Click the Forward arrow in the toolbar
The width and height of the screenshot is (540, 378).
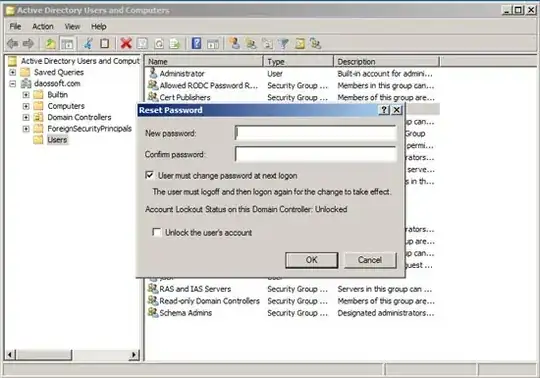click(28, 44)
